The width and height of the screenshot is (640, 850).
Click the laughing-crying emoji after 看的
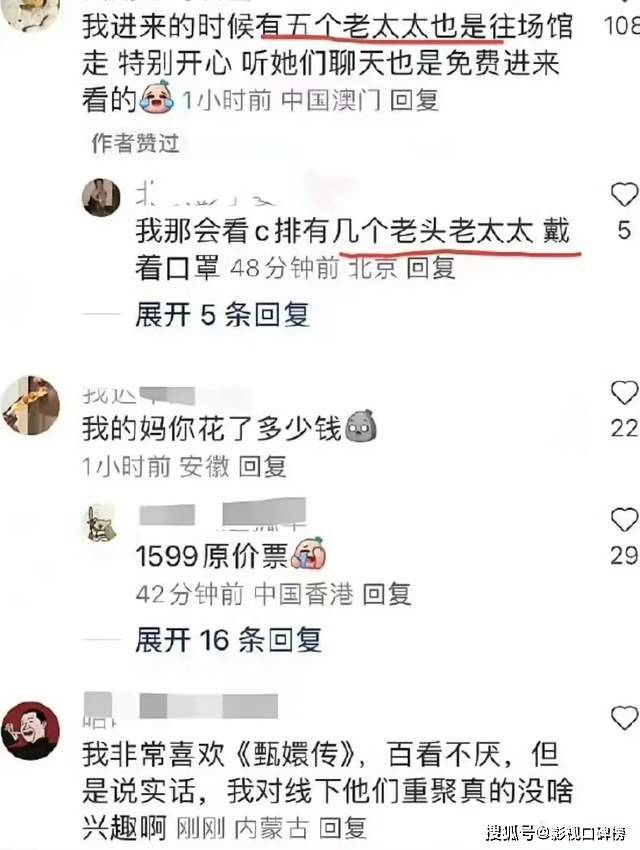(157, 98)
